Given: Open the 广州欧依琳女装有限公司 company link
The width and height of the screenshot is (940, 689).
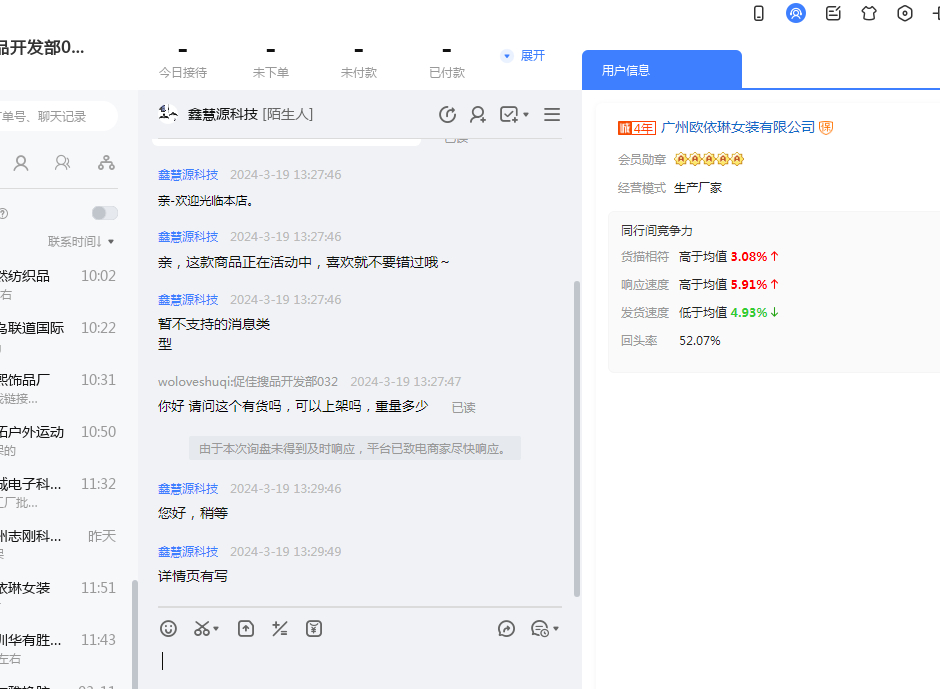Looking at the screenshot, I should coord(738,127).
